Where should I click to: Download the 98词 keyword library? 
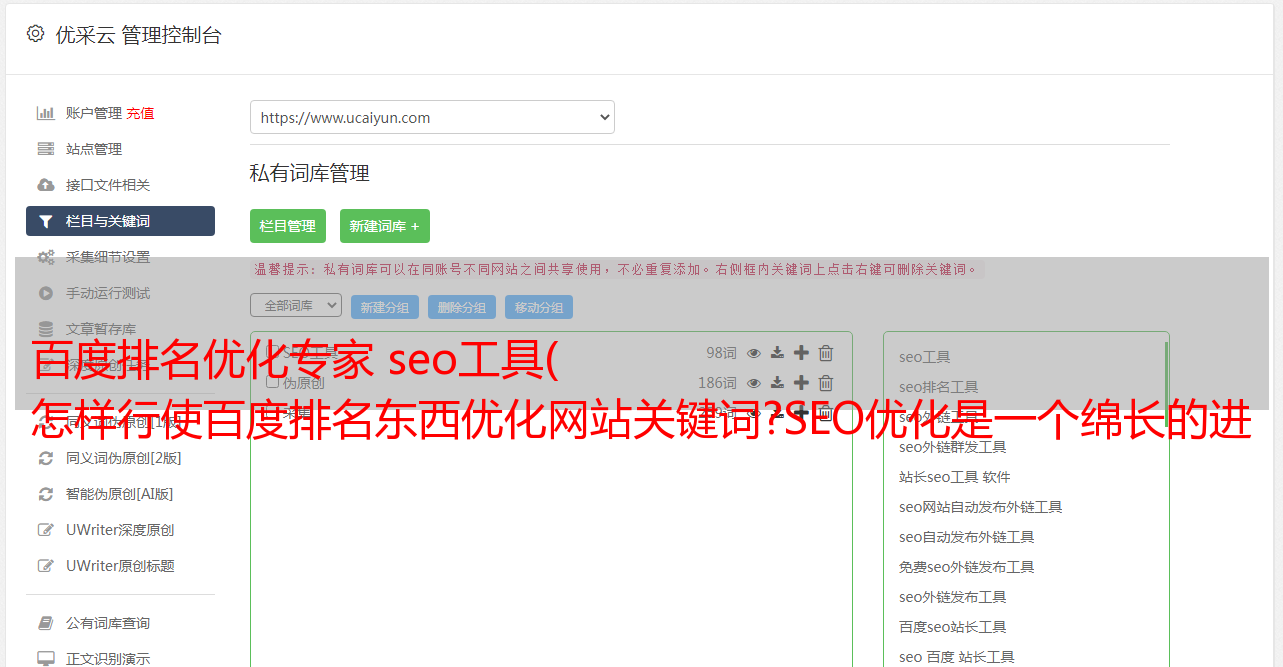777,353
